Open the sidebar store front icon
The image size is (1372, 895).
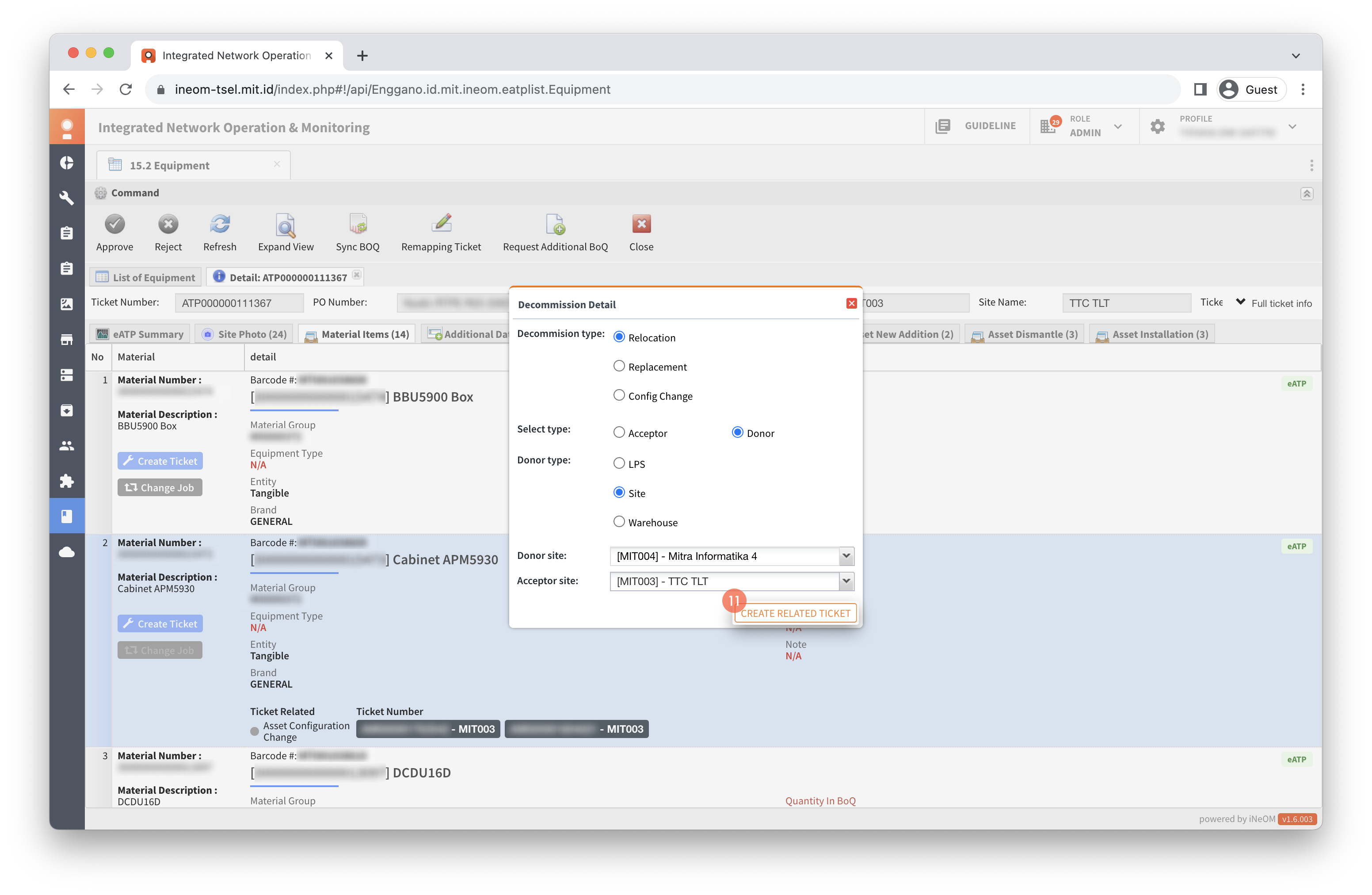tap(67, 340)
